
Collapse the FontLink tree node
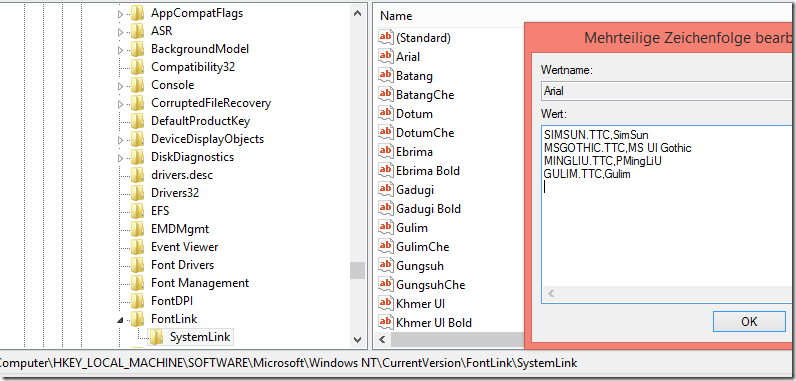tap(120, 320)
